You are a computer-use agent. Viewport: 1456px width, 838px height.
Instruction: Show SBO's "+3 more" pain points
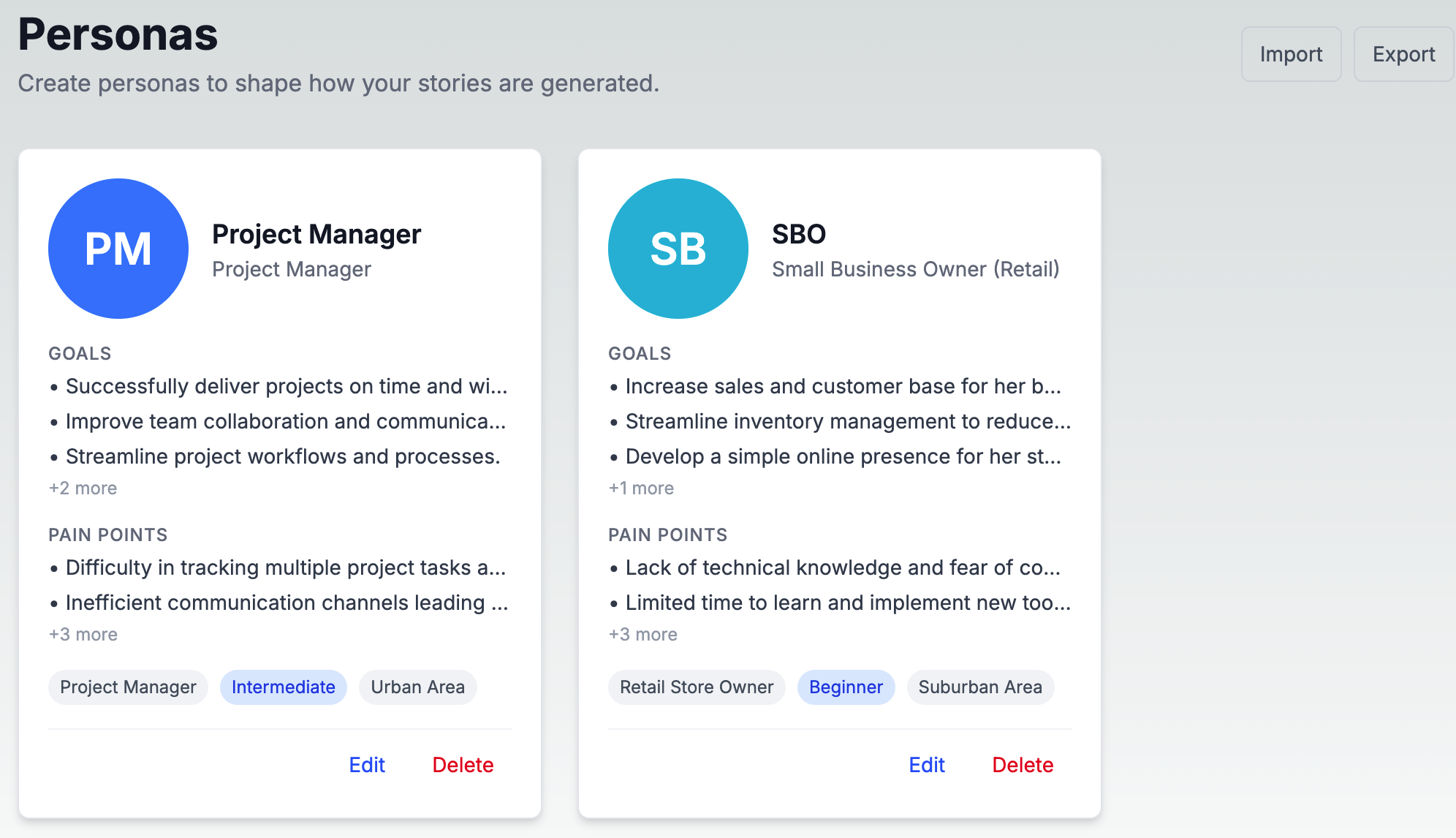pos(642,634)
